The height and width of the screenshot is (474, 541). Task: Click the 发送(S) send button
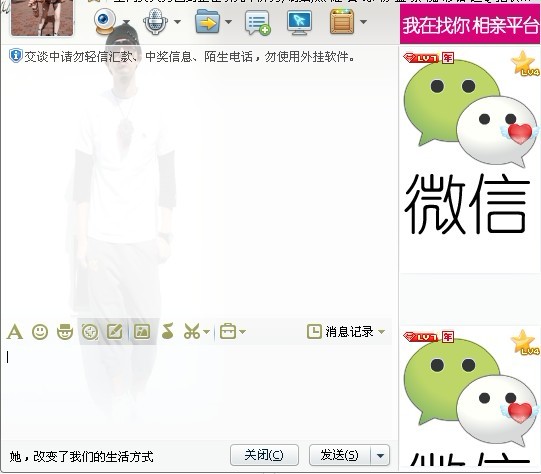click(340, 455)
